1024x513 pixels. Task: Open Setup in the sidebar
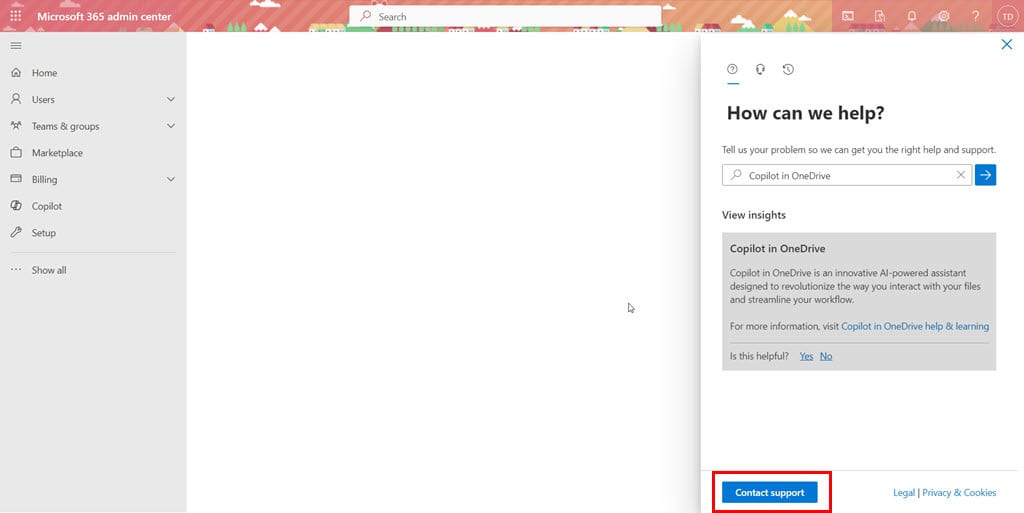pyautogui.click(x=44, y=233)
